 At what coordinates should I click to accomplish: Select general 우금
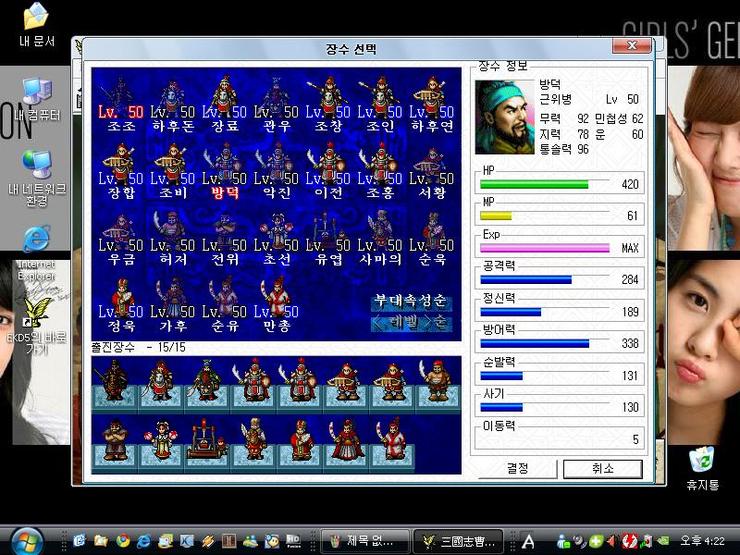(121, 238)
